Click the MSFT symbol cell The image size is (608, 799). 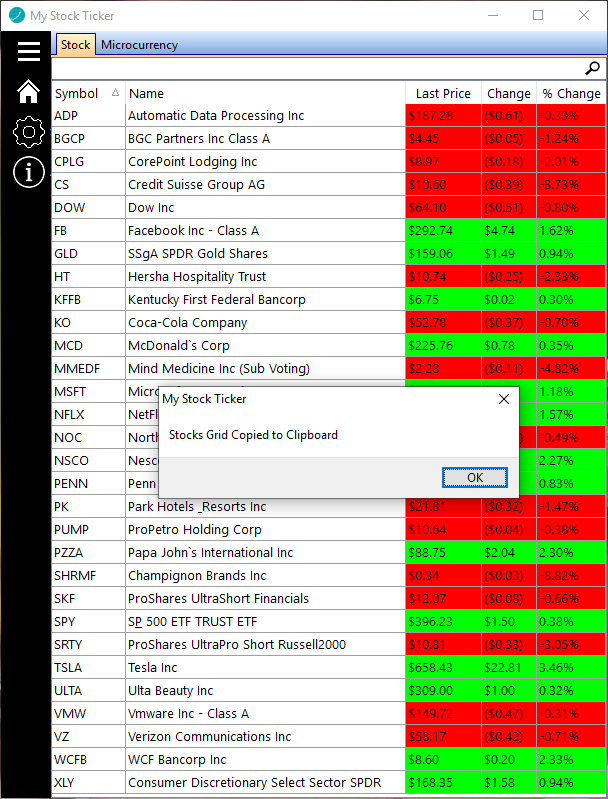[x=88, y=391]
